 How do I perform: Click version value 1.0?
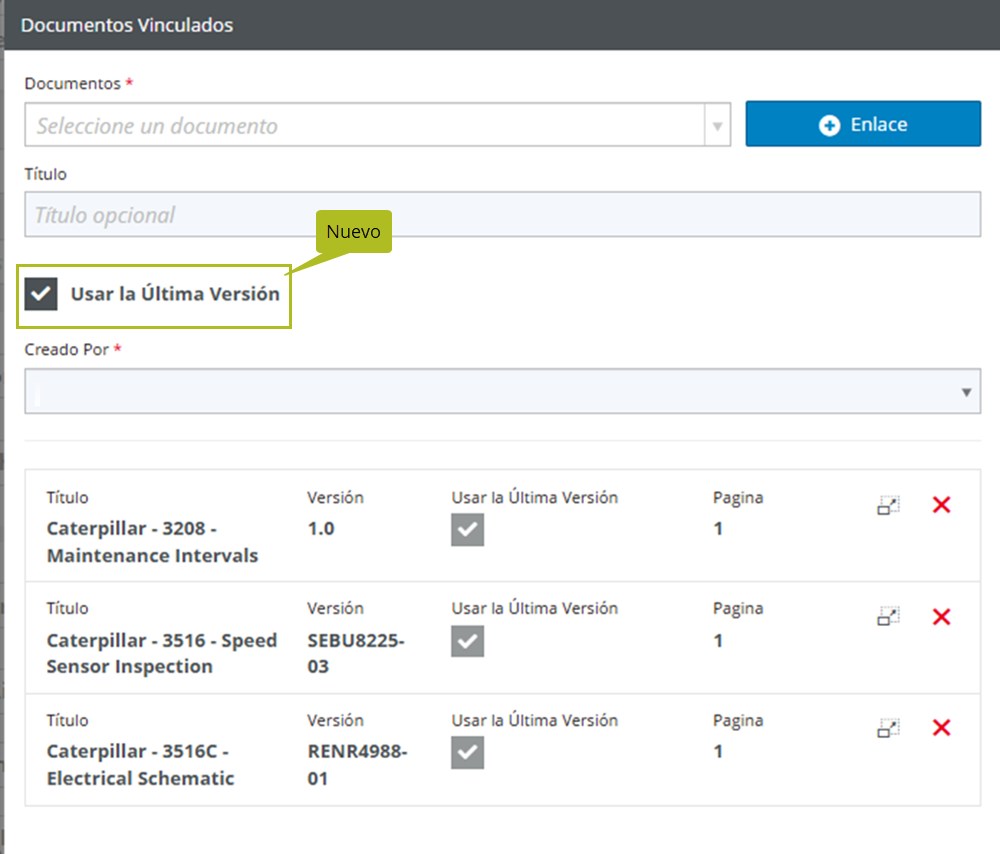[321, 529]
